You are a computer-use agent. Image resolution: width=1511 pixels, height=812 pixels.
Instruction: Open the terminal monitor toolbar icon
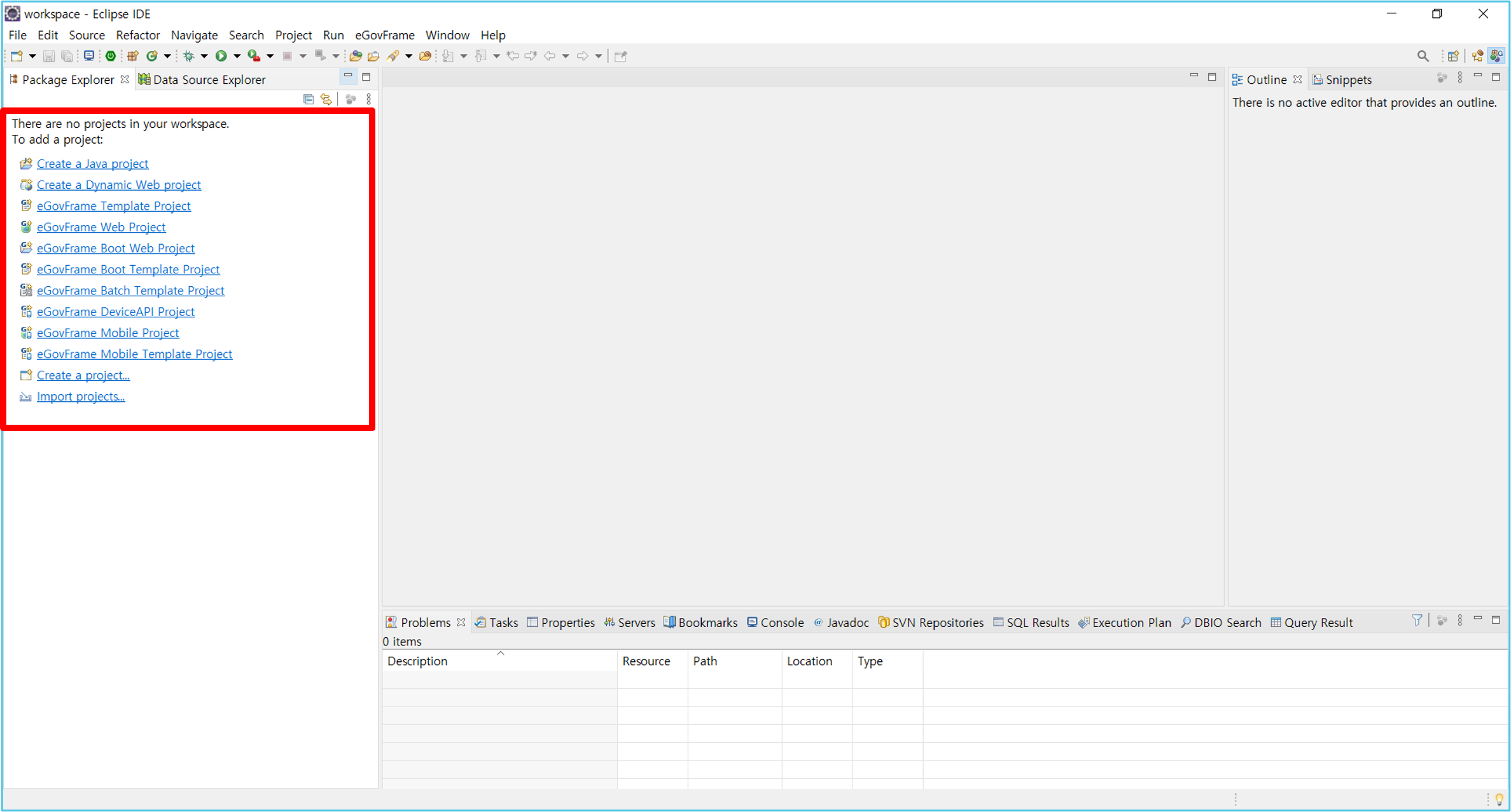89,56
